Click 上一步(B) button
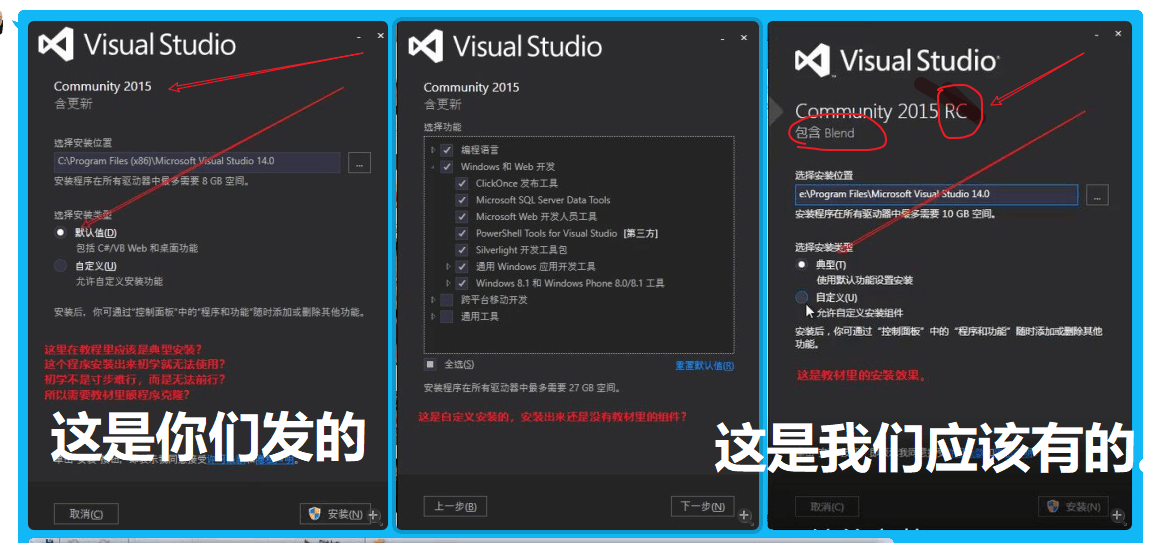Screen dimensions: 1151x543 [455, 506]
